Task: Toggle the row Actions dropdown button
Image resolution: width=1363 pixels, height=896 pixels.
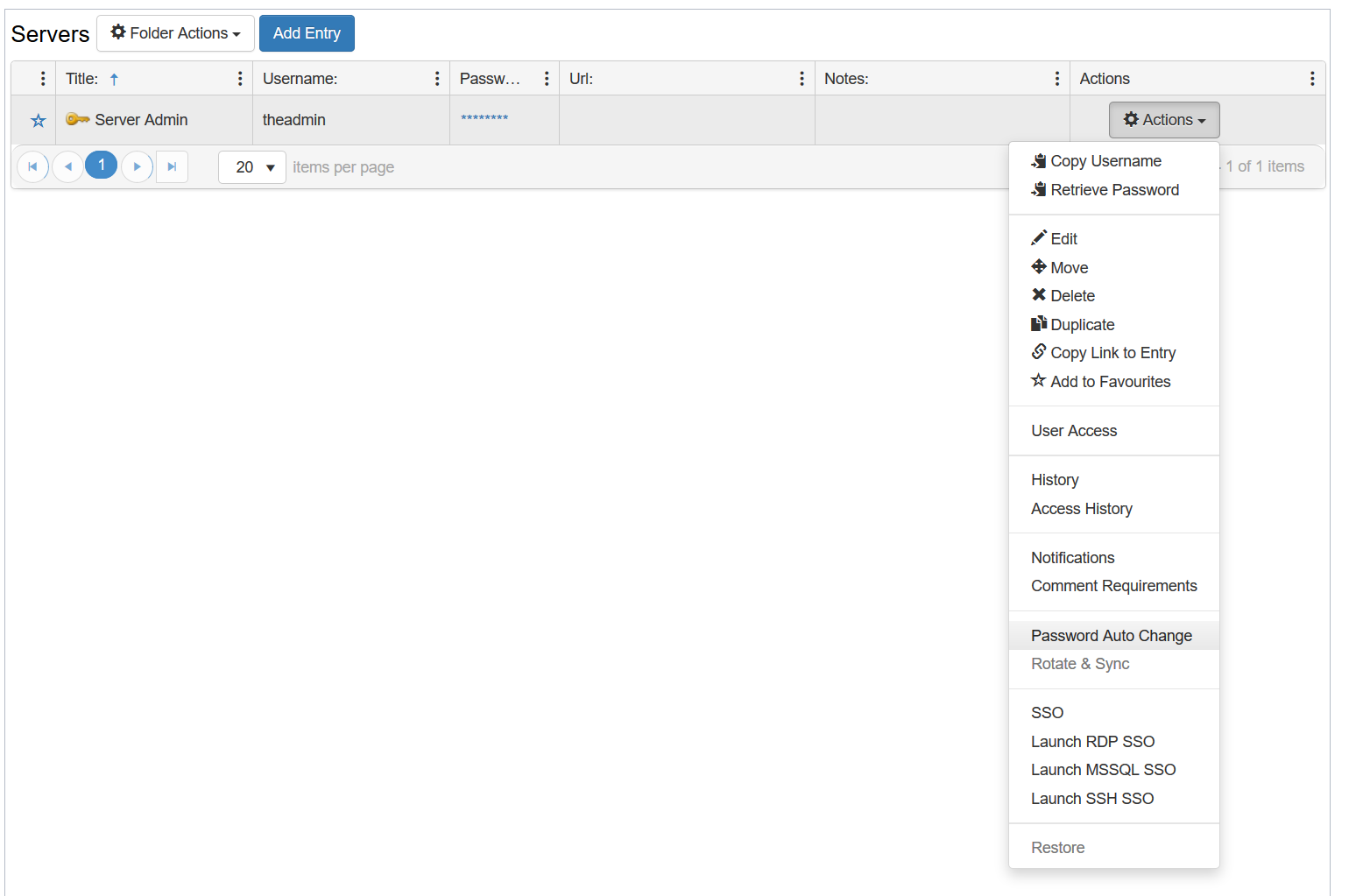Action: pos(1164,120)
